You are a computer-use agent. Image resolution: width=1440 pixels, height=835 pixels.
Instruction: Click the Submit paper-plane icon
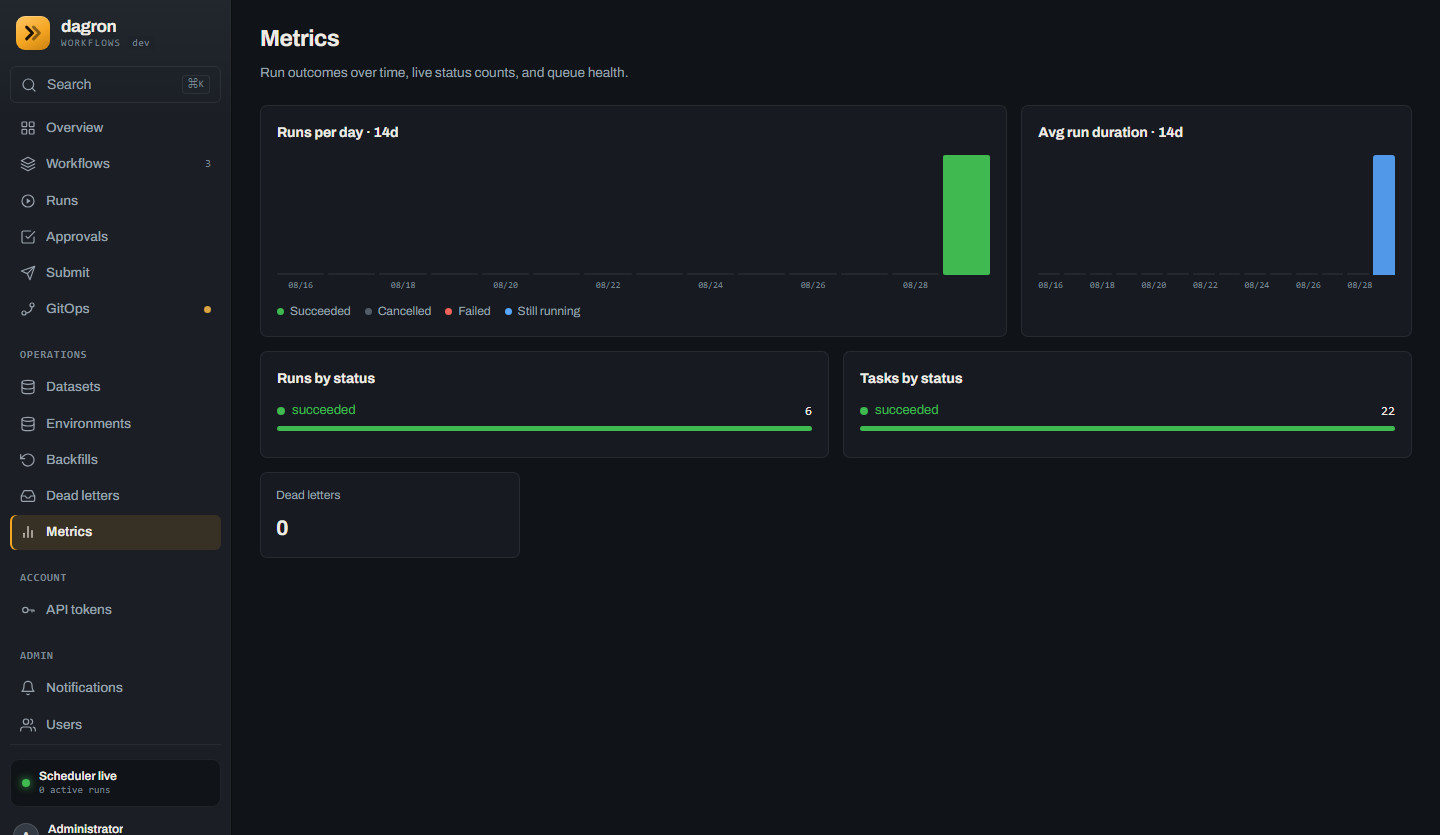click(x=28, y=273)
